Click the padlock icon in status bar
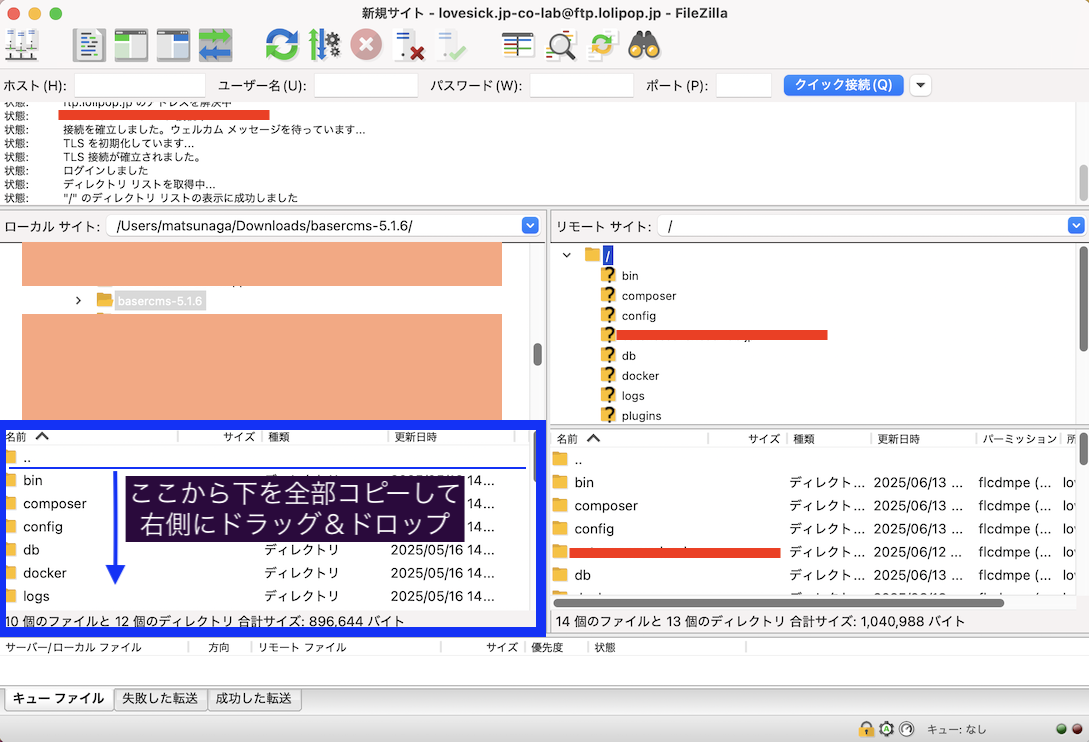 pos(866,729)
